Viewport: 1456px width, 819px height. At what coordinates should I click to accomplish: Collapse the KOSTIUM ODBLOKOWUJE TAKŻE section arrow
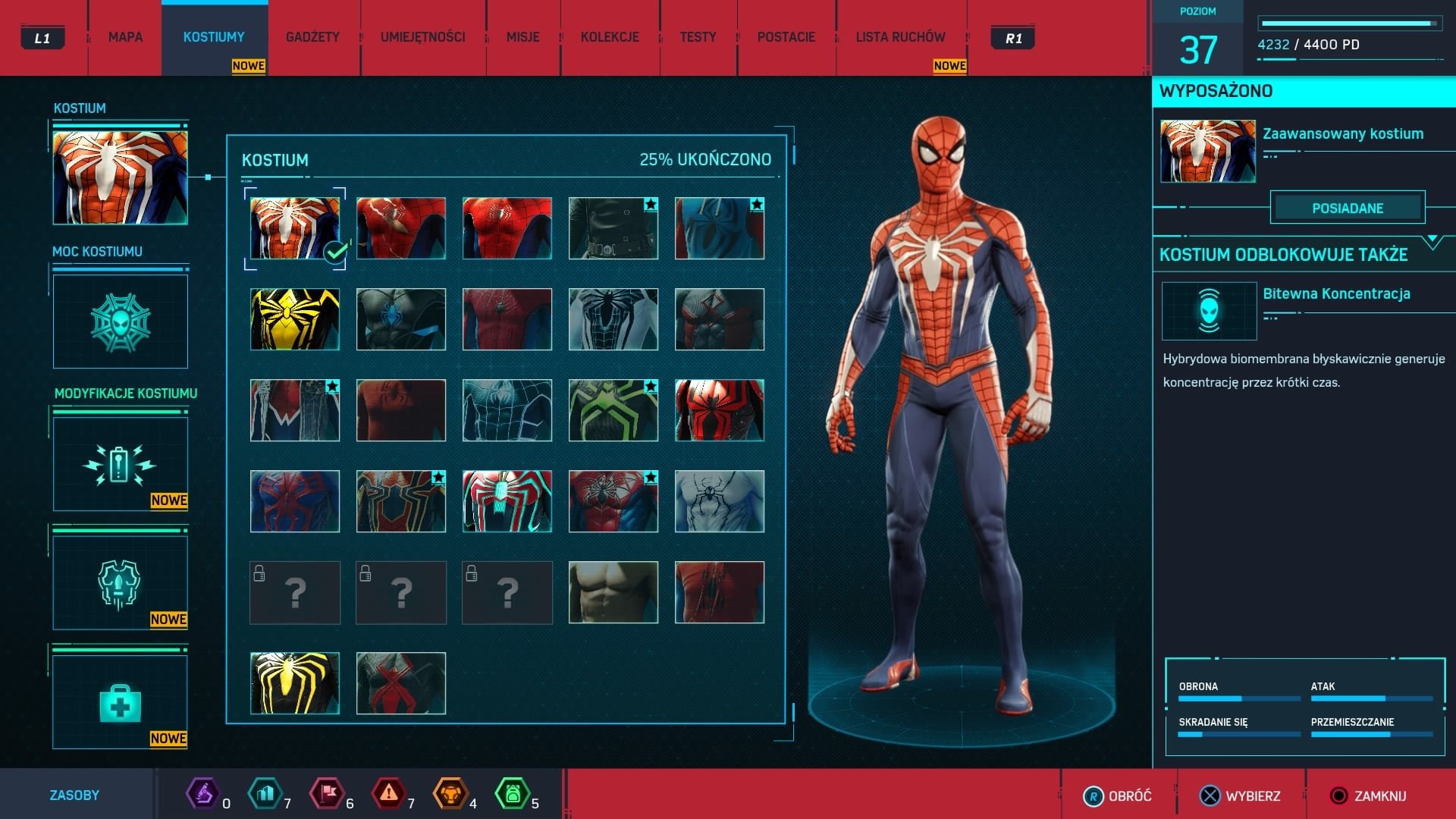point(1432,242)
